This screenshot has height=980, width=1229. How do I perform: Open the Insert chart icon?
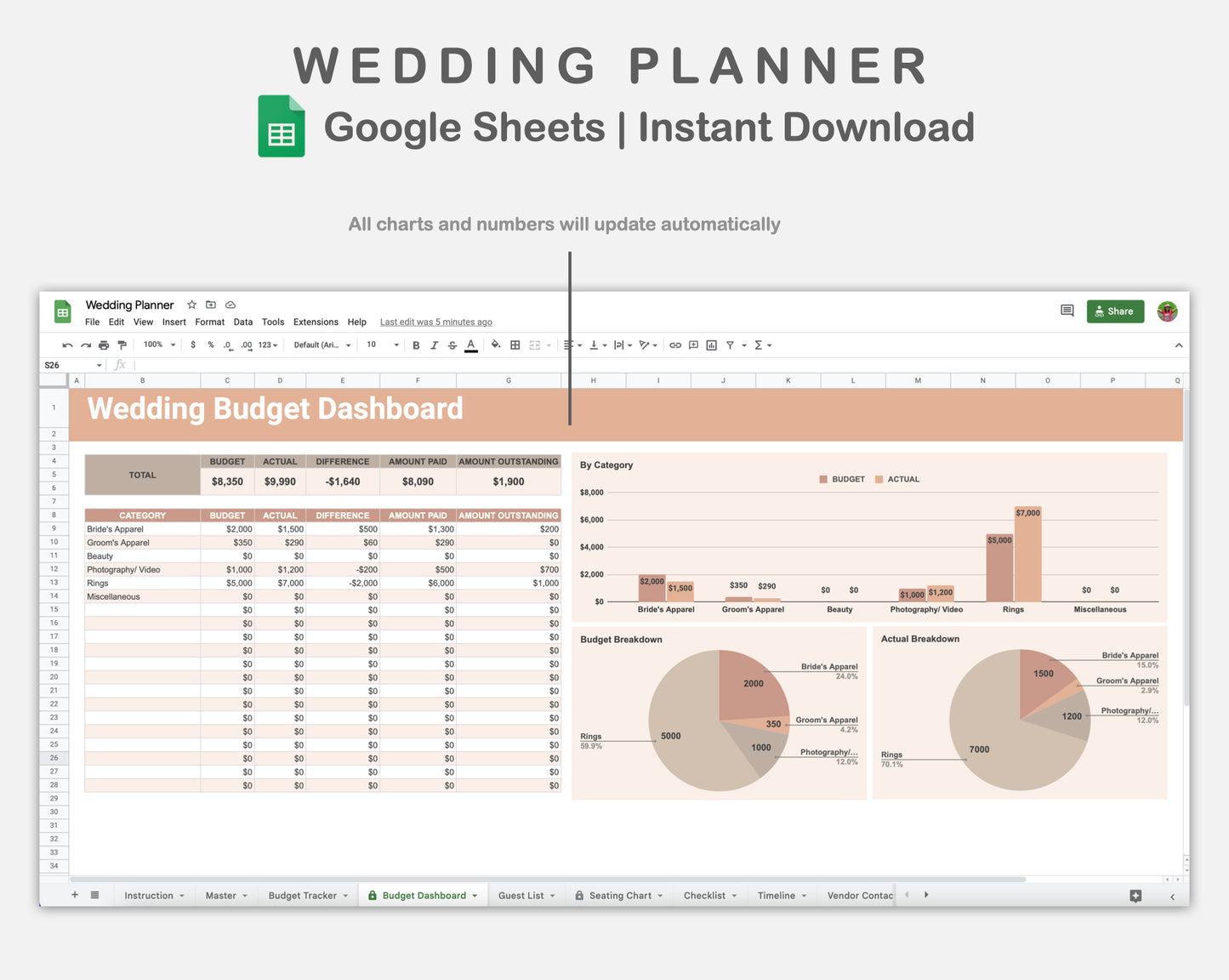point(711,345)
